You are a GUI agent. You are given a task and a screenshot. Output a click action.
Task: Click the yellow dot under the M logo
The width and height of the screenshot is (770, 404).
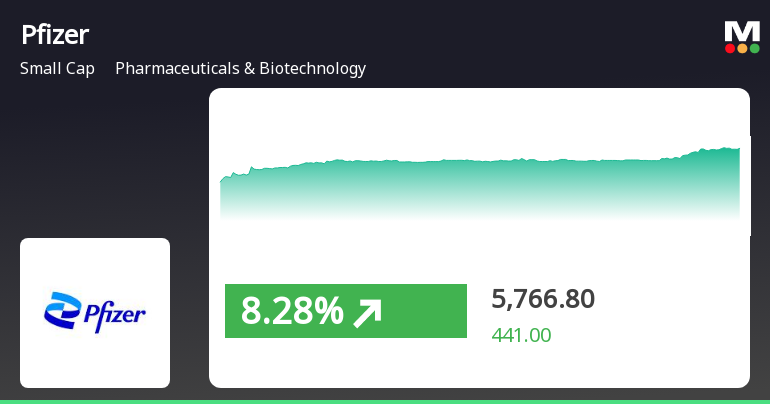[x=742, y=48]
